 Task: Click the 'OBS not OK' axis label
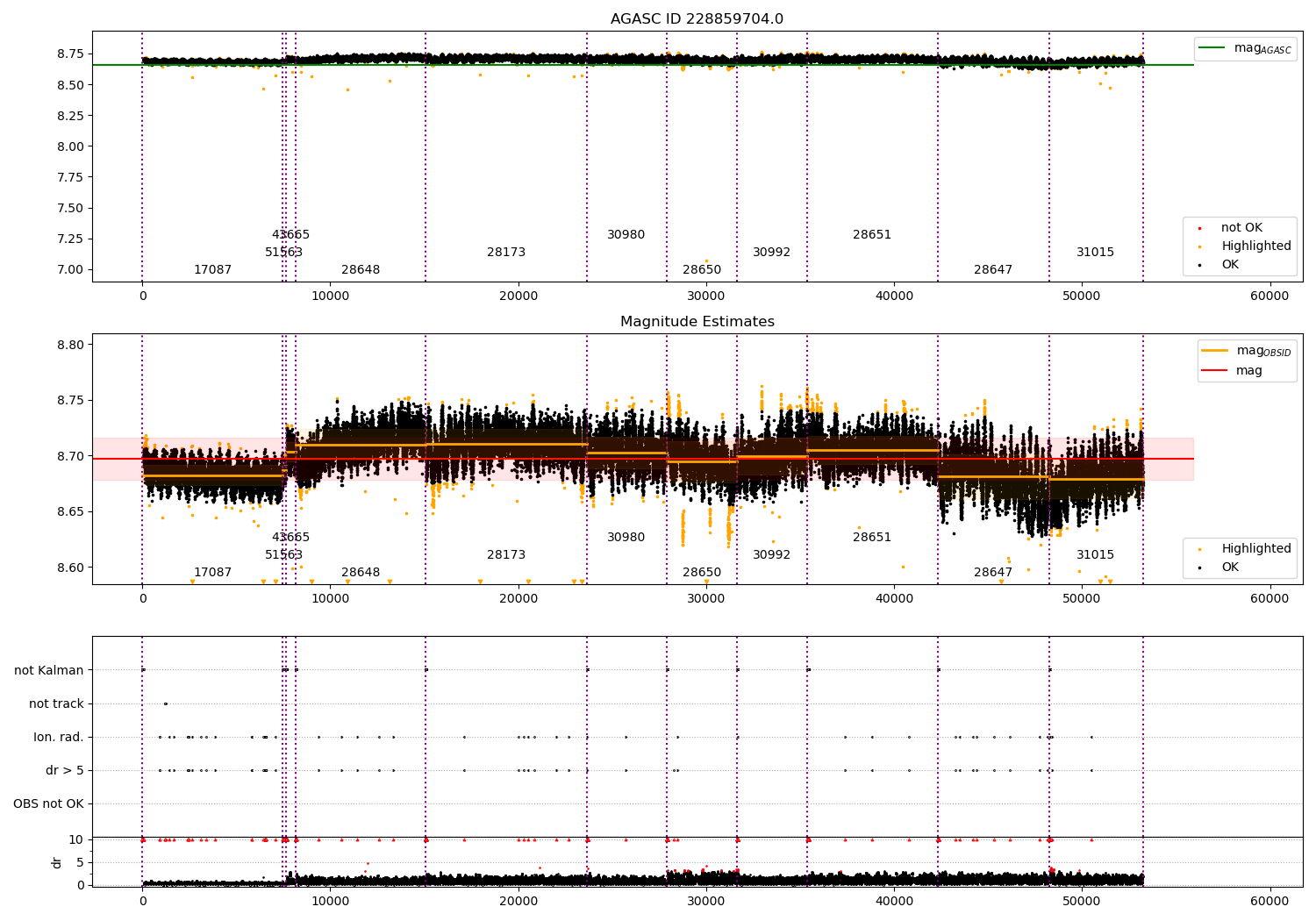(48, 803)
